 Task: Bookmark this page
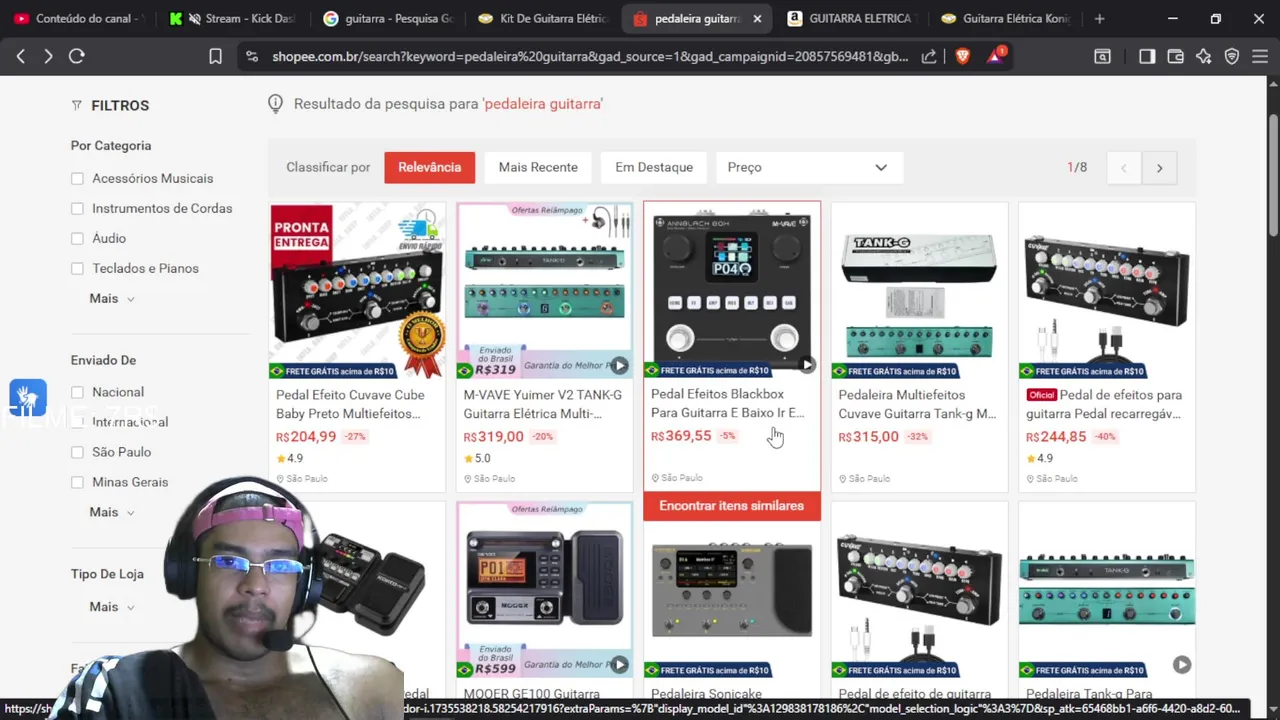[215, 57]
